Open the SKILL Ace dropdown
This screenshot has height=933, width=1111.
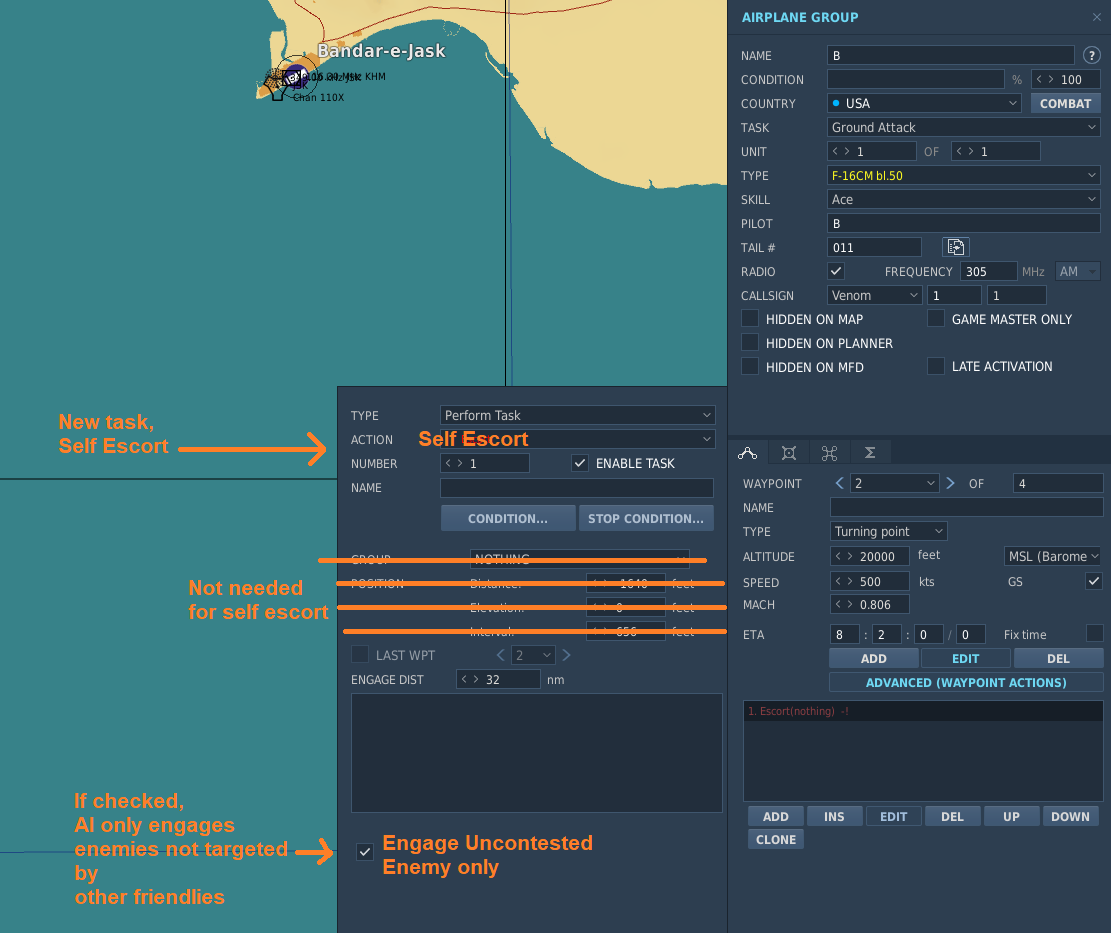964,200
